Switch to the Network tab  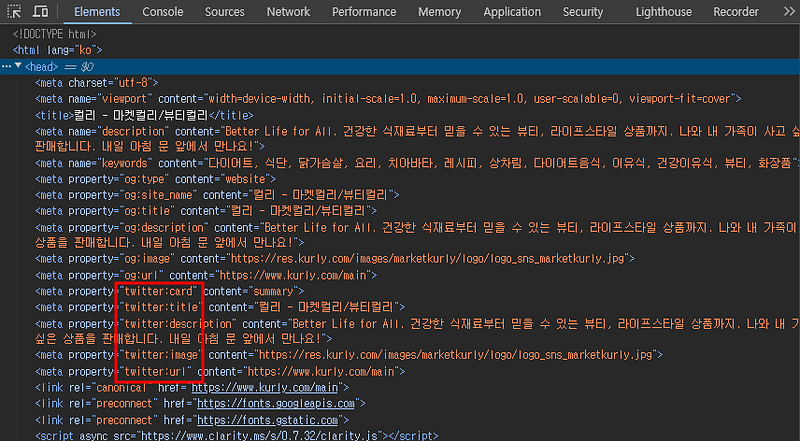pos(288,12)
